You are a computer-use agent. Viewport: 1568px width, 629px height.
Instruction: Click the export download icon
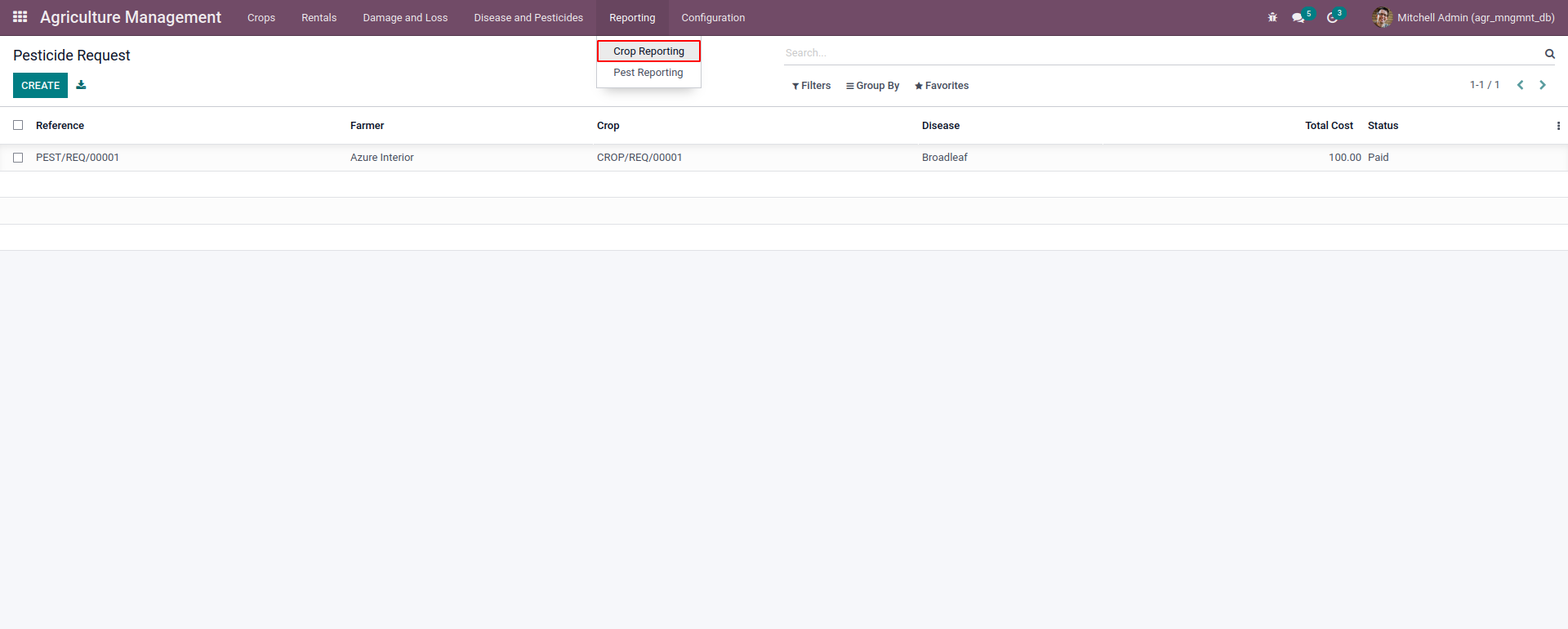click(x=81, y=85)
